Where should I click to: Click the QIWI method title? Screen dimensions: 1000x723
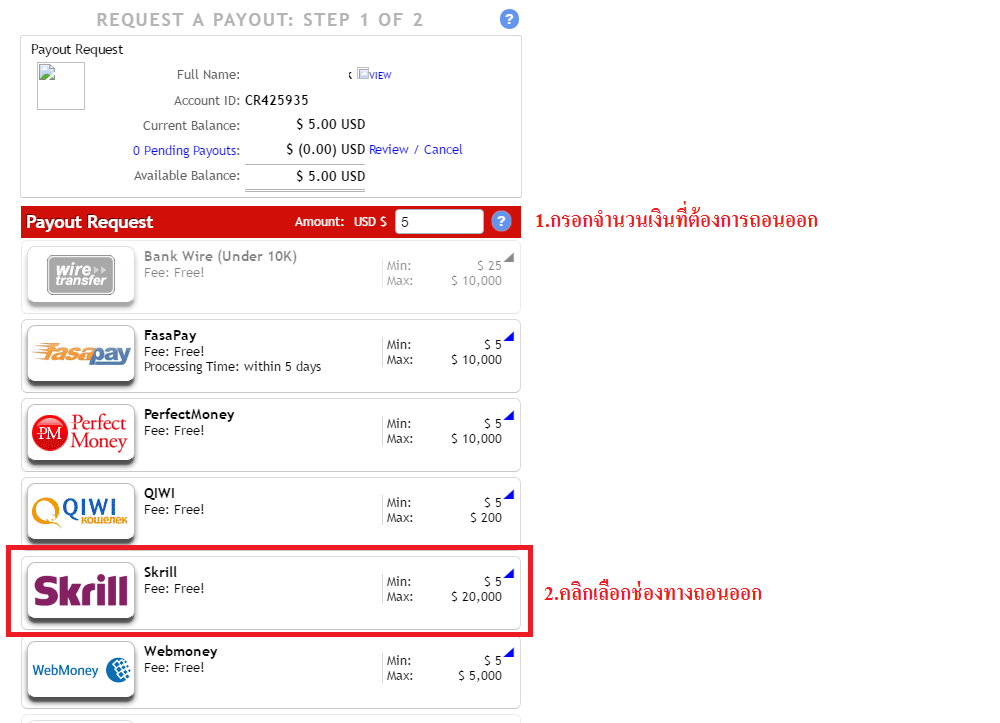[159, 493]
